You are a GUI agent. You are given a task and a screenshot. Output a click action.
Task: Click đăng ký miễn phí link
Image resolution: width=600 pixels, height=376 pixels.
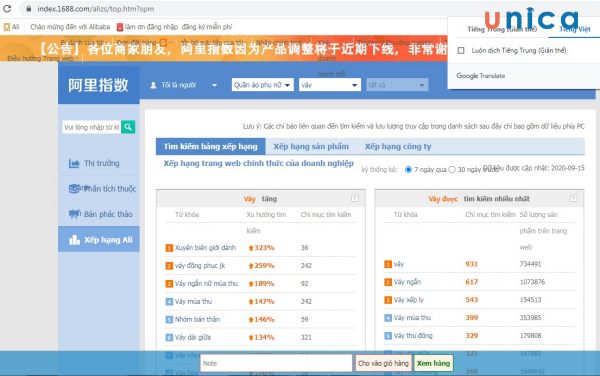(x=207, y=27)
